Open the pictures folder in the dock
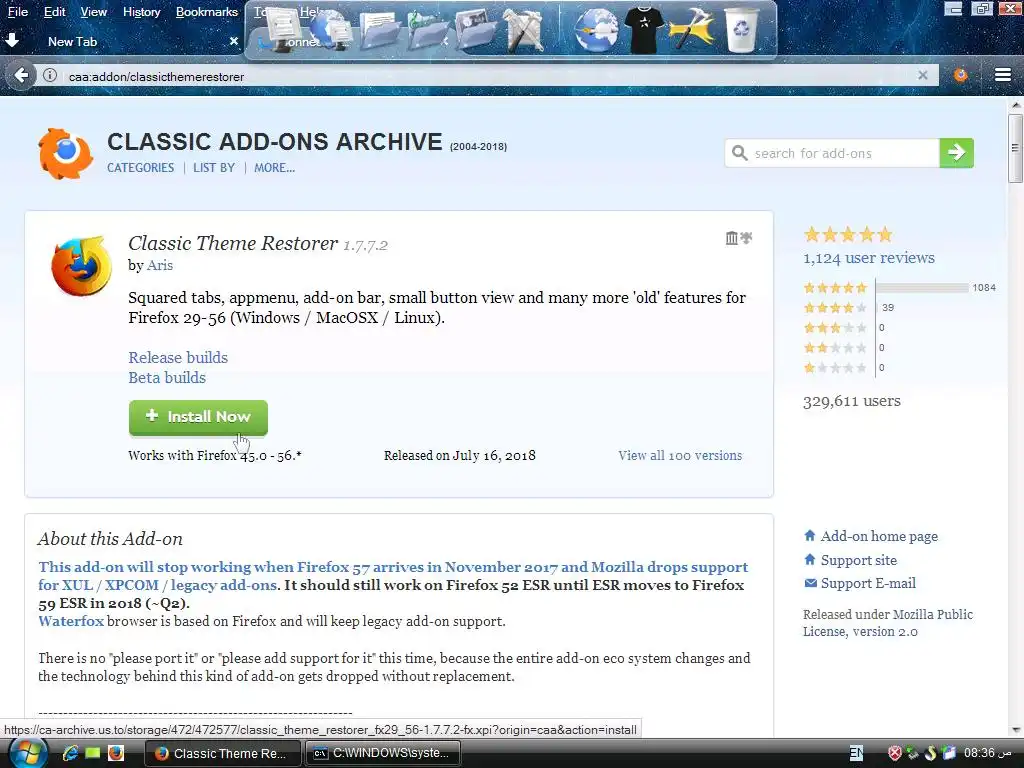This screenshot has width=1024, height=768. click(x=475, y=29)
